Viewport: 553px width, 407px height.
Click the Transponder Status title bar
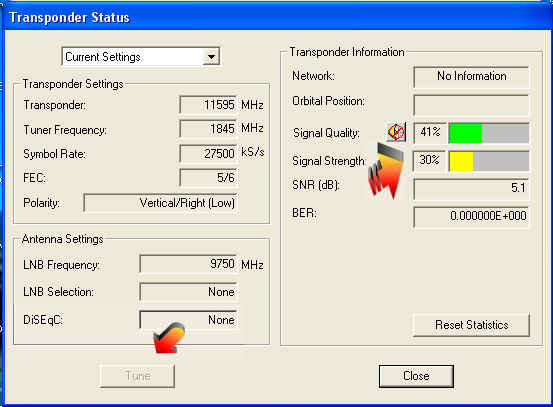pos(276,17)
